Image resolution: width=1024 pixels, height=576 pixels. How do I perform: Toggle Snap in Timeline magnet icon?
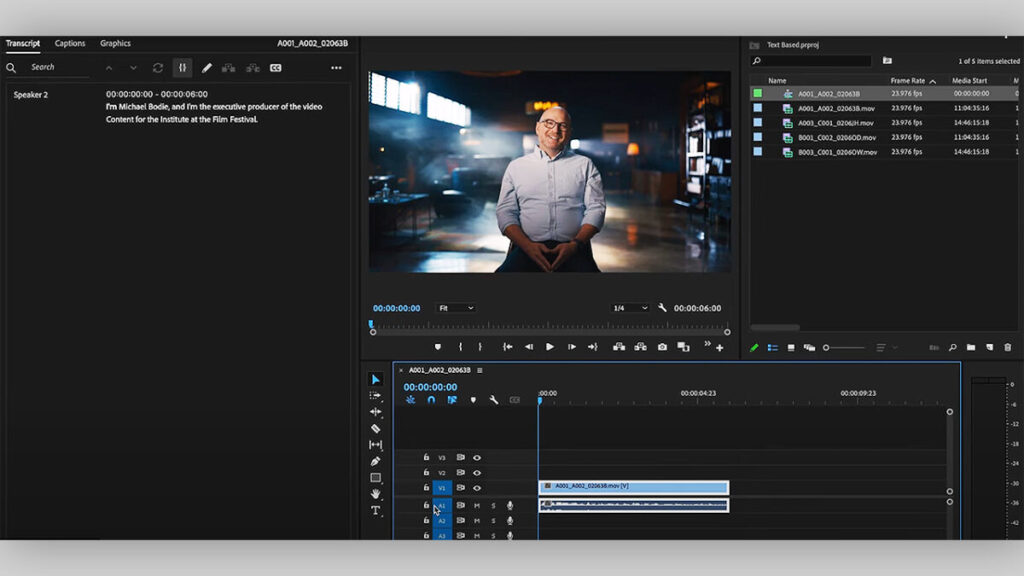pos(431,400)
